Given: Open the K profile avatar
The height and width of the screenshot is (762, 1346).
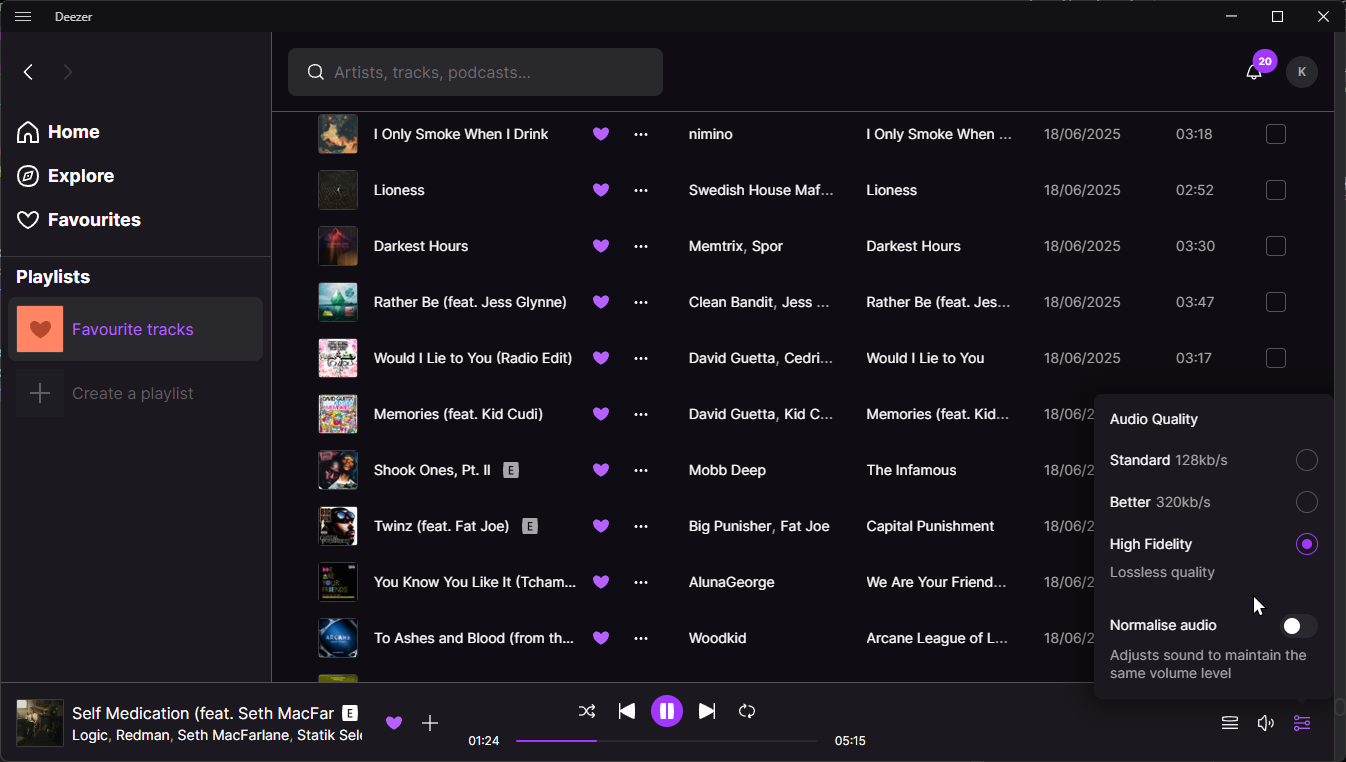Looking at the screenshot, I should pyautogui.click(x=1302, y=72).
